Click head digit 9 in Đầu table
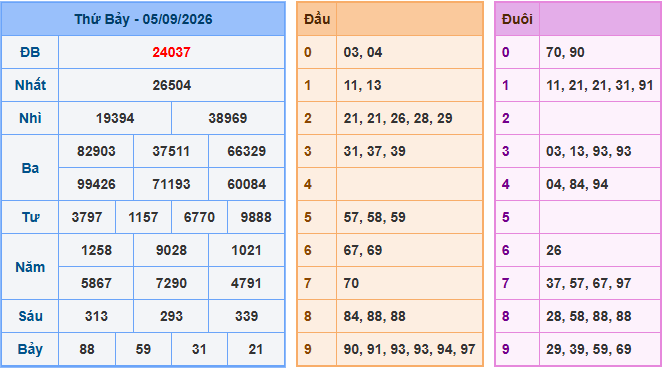This screenshot has height=368, width=663. click(308, 349)
